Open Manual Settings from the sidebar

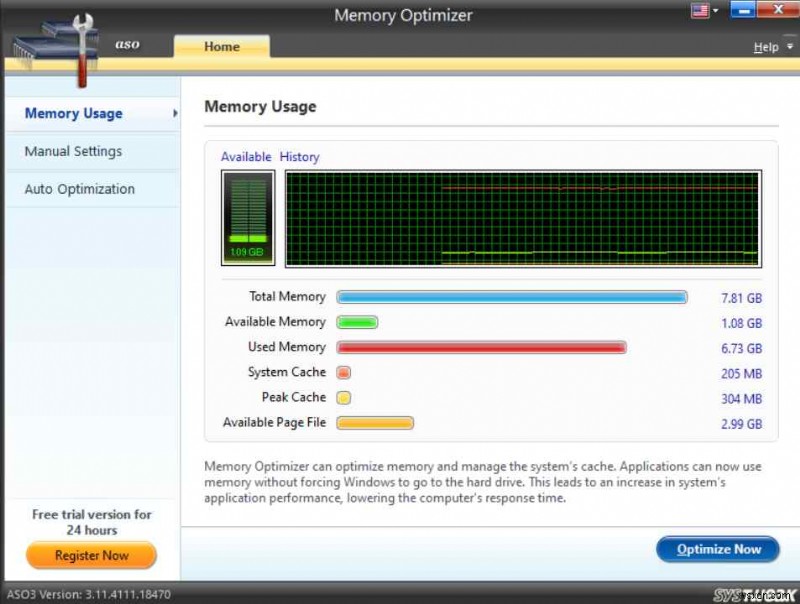pyautogui.click(x=72, y=151)
